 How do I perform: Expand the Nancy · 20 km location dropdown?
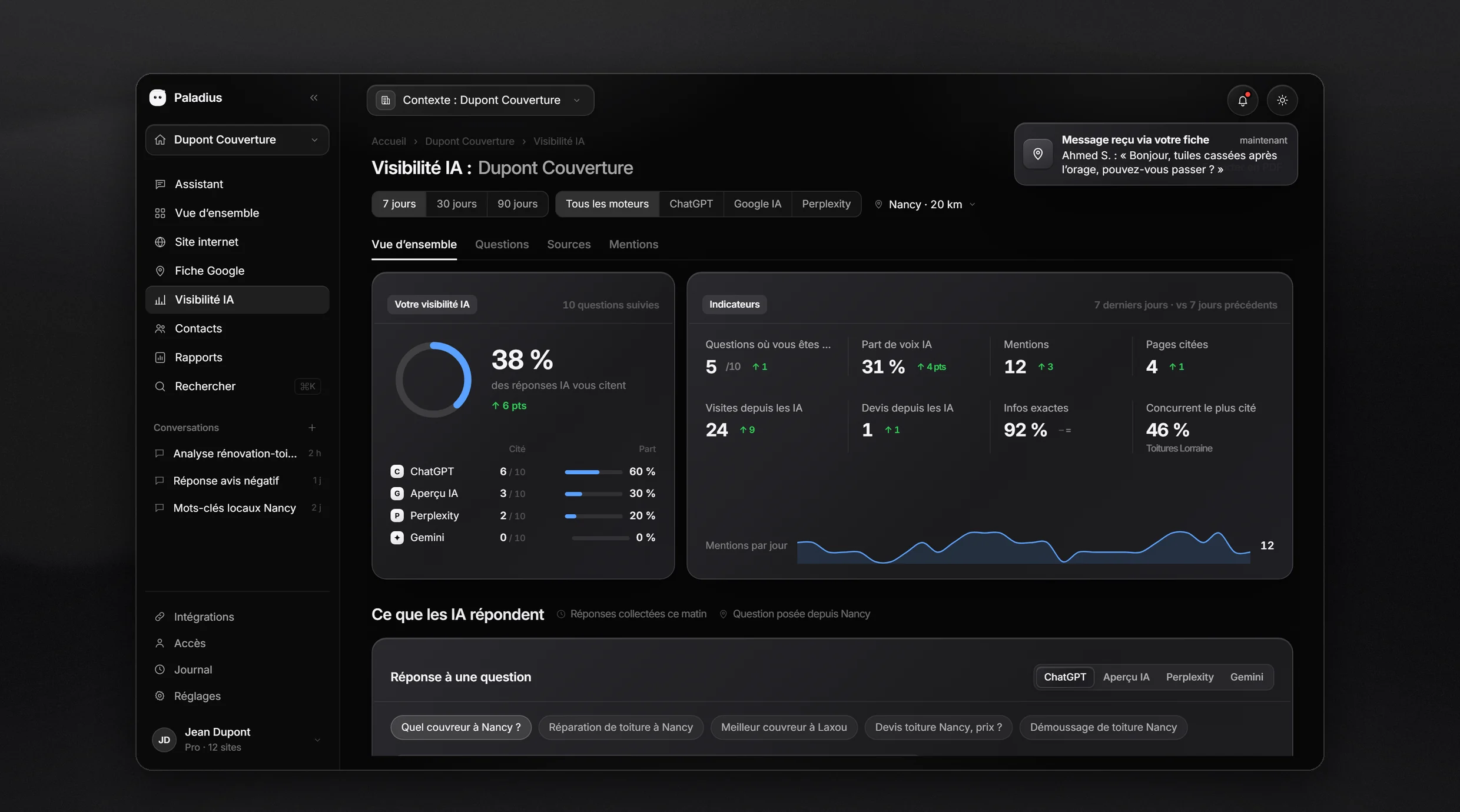[x=925, y=204]
